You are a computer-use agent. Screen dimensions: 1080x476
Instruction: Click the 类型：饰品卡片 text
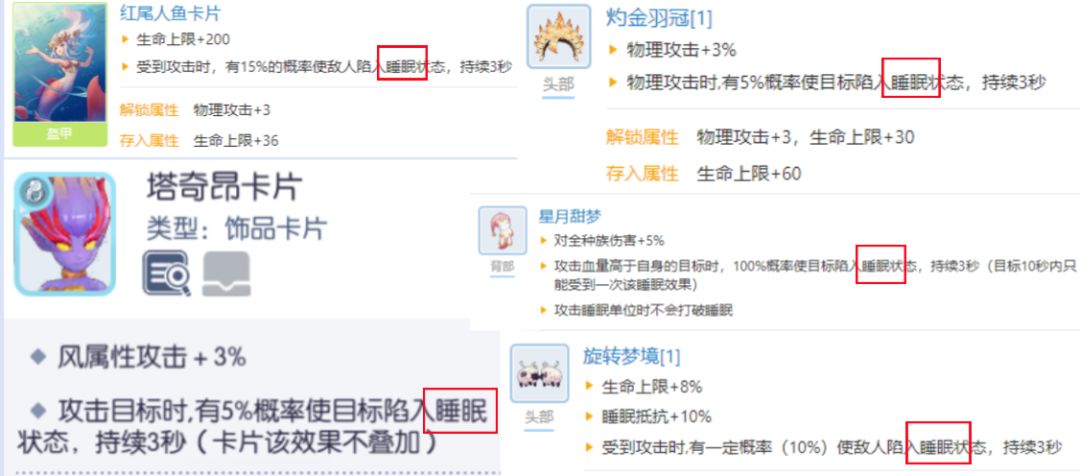236,227
